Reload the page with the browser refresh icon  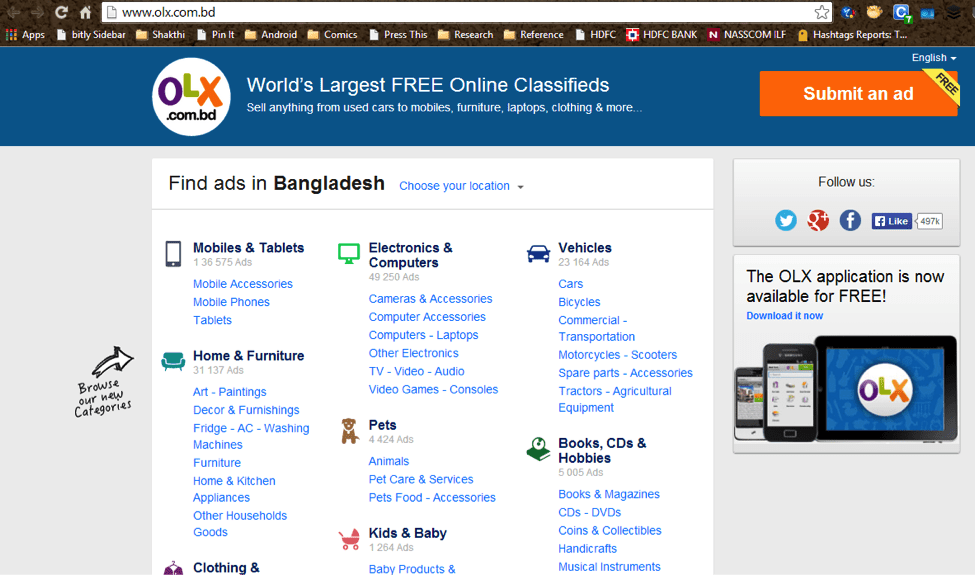point(61,12)
